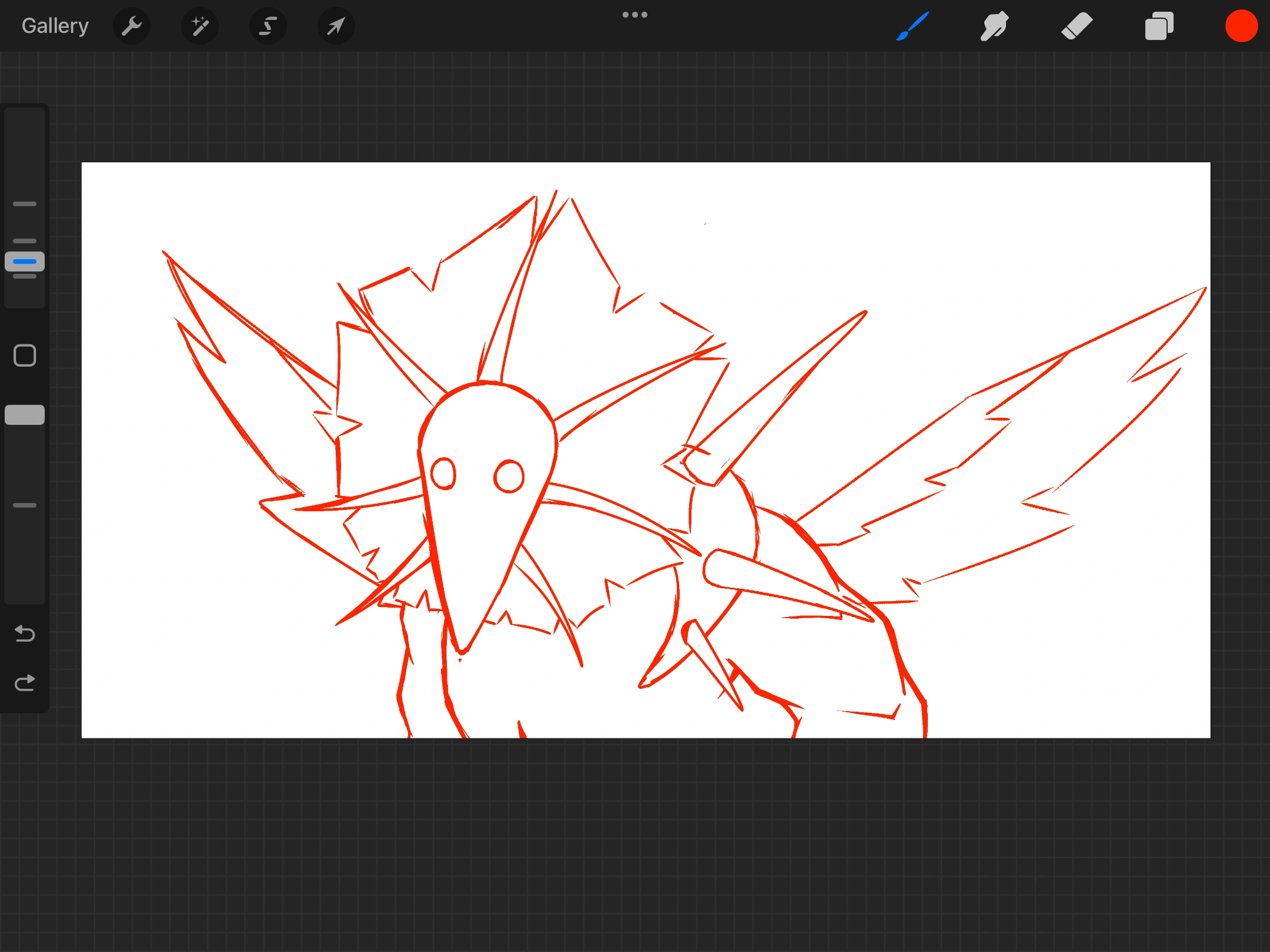Open the Actions menu with the wrench icon
Screen dimensions: 1270x952
[132, 25]
